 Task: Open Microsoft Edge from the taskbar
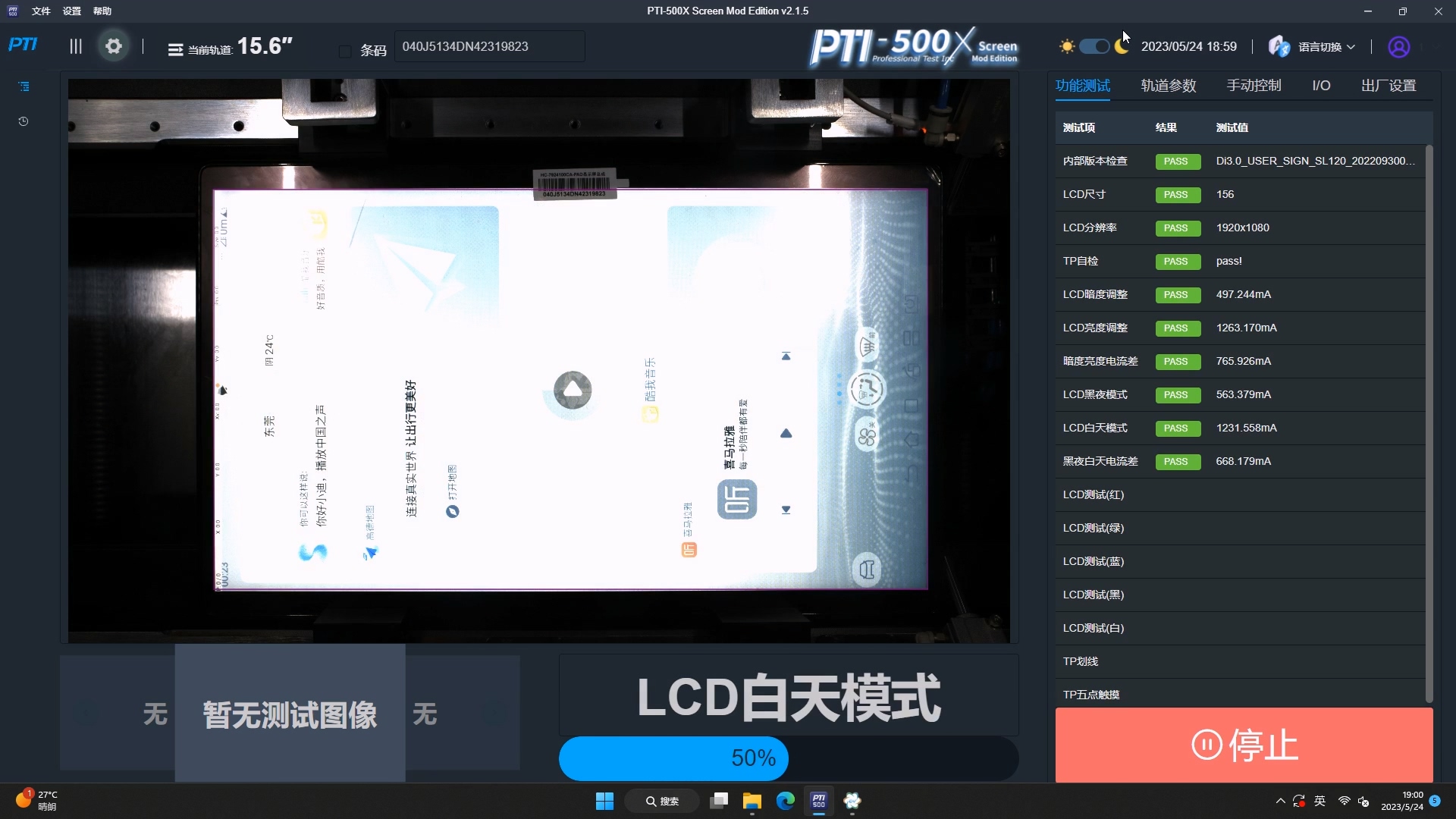coord(785,801)
